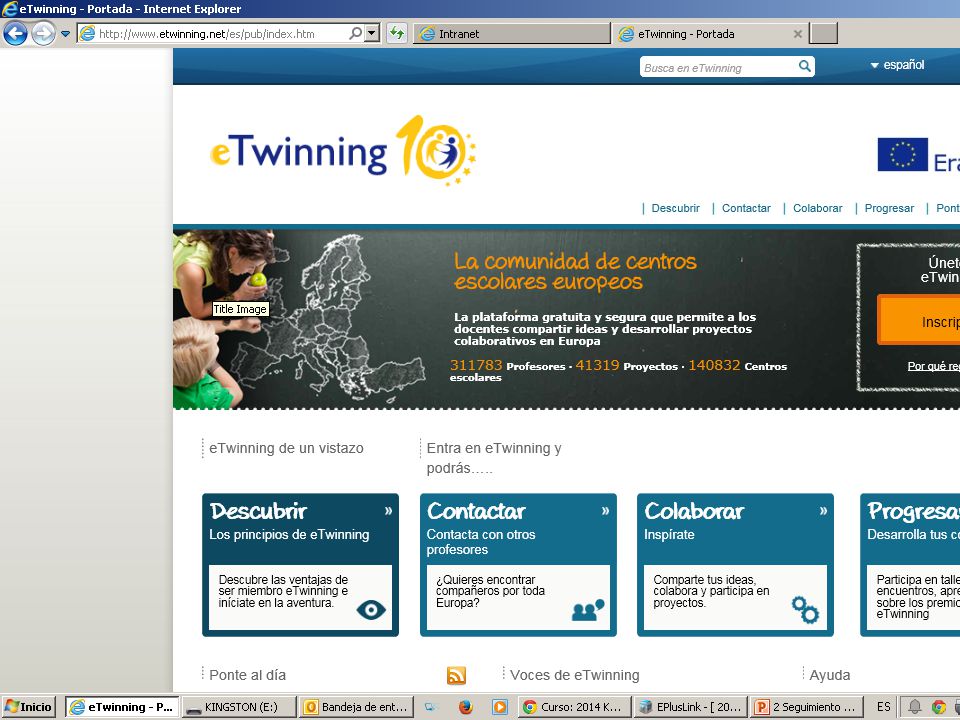Expand the Colaborar card double-chevron
Viewport: 960px width, 720px height.
(x=823, y=511)
